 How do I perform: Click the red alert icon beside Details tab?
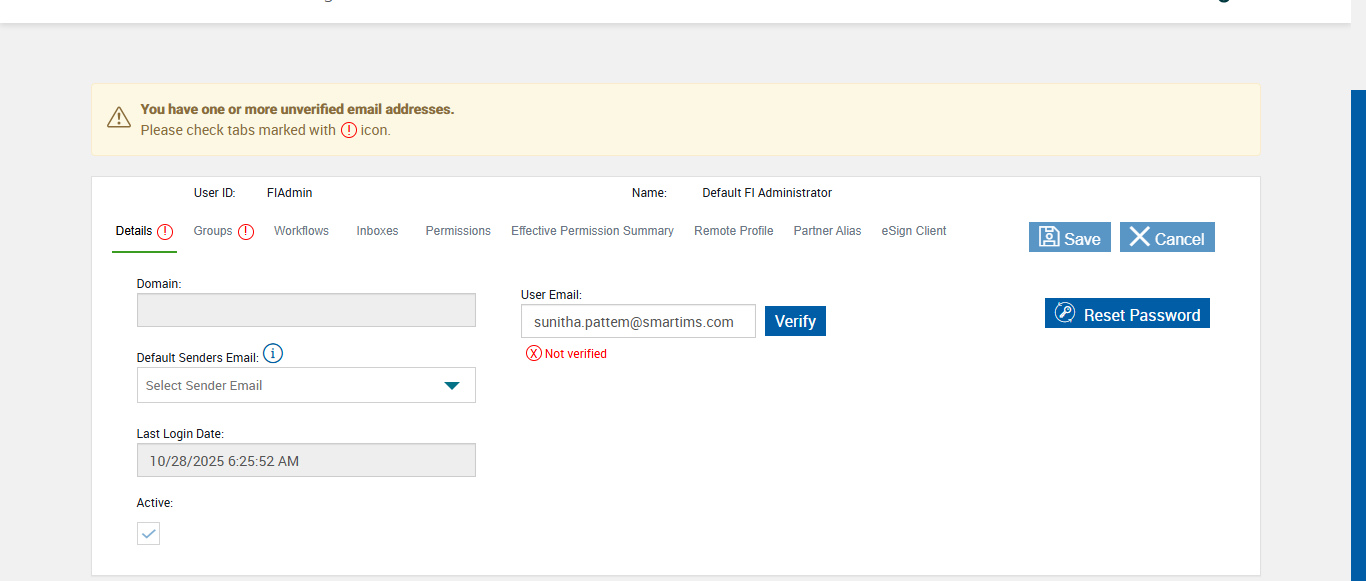pyautogui.click(x=165, y=232)
